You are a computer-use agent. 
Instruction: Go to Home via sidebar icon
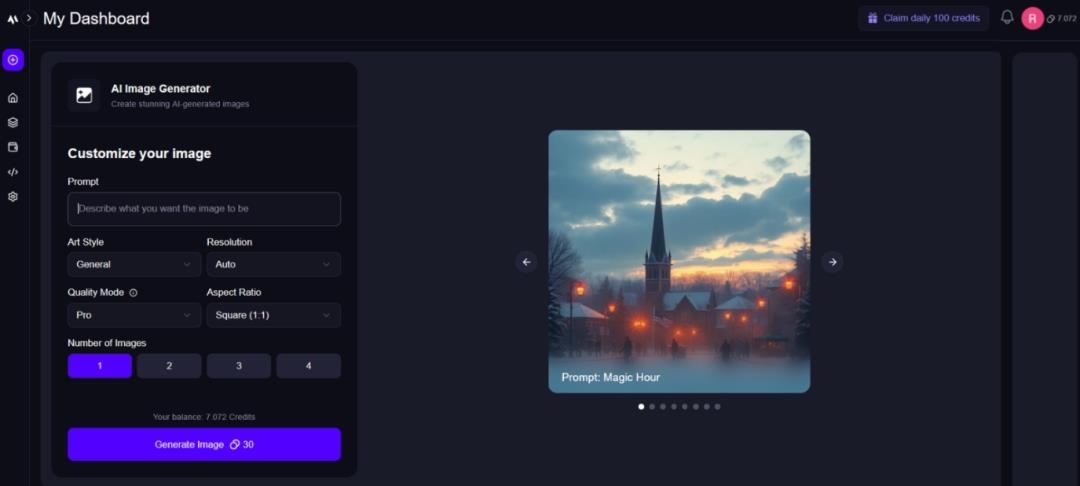click(13, 98)
